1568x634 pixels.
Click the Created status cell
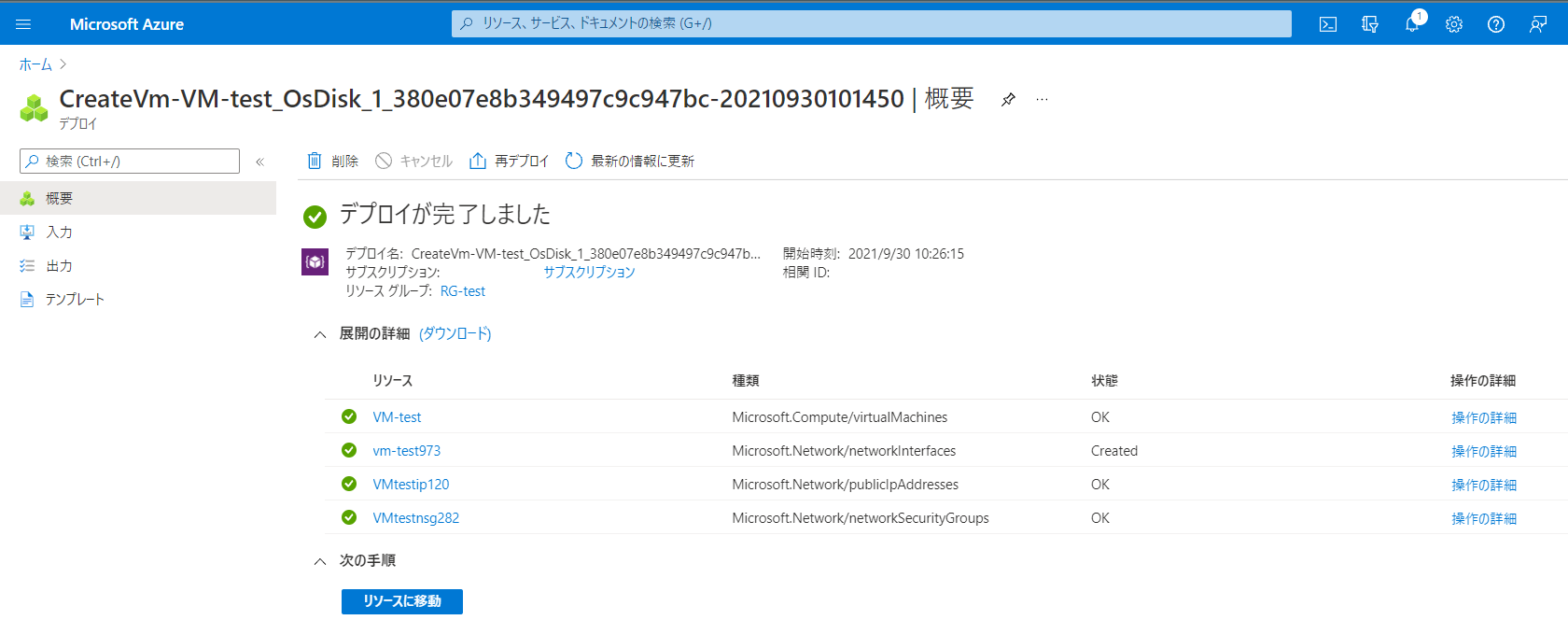(x=1114, y=451)
